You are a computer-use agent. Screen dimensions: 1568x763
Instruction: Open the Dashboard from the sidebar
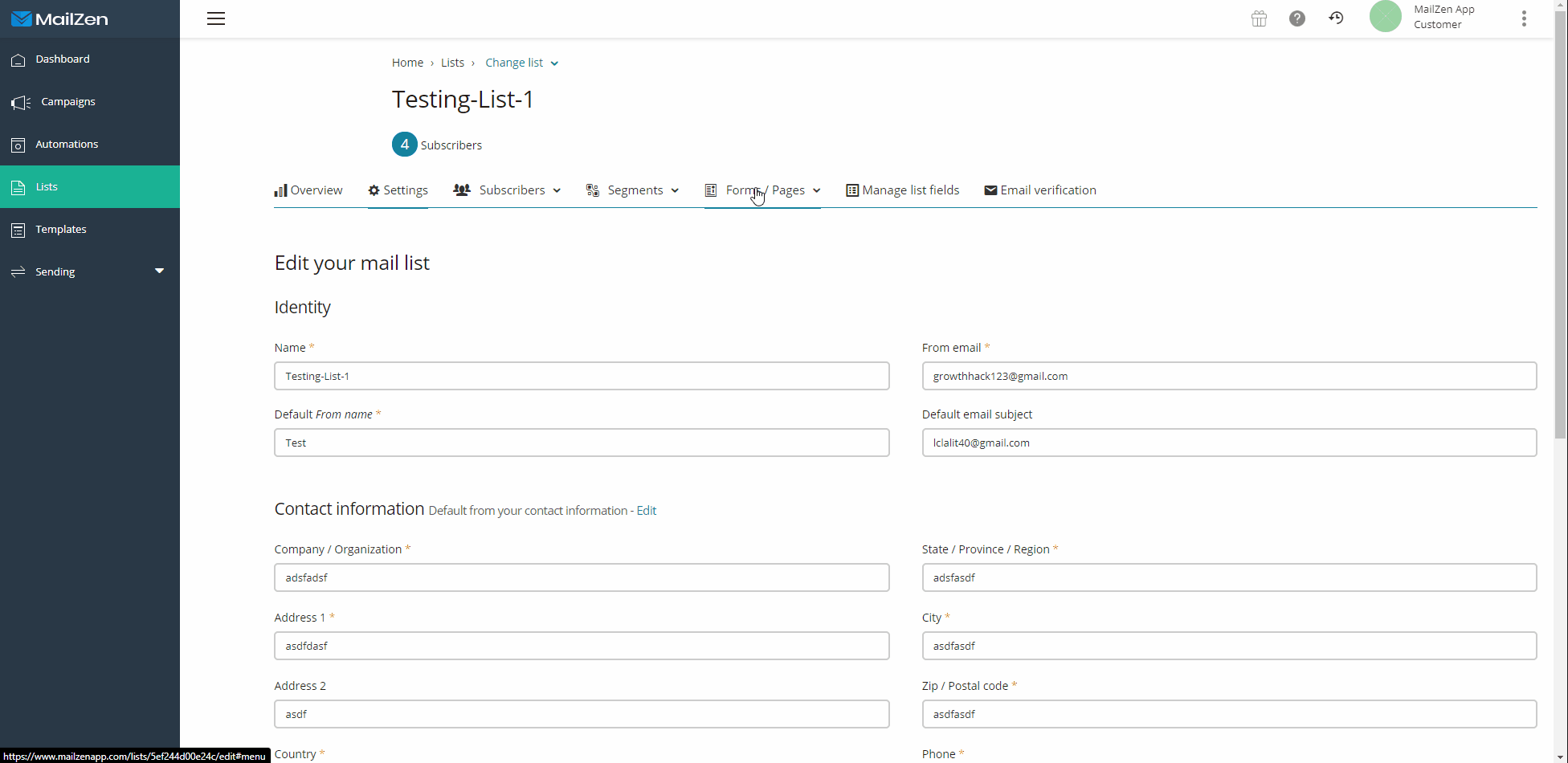click(x=63, y=59)
